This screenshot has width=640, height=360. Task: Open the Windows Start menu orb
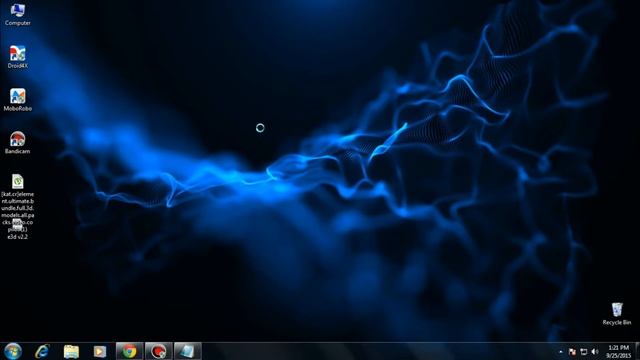[13, 351]
